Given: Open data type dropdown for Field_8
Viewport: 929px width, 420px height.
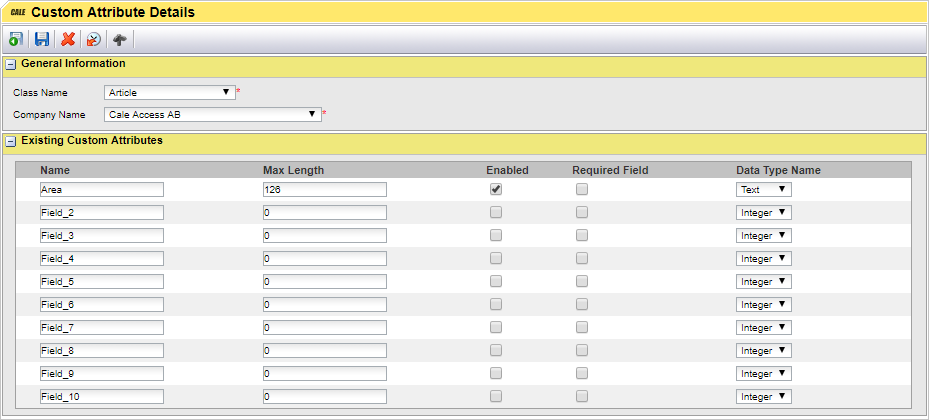Looking at the screenshot, I should point(764,351).
